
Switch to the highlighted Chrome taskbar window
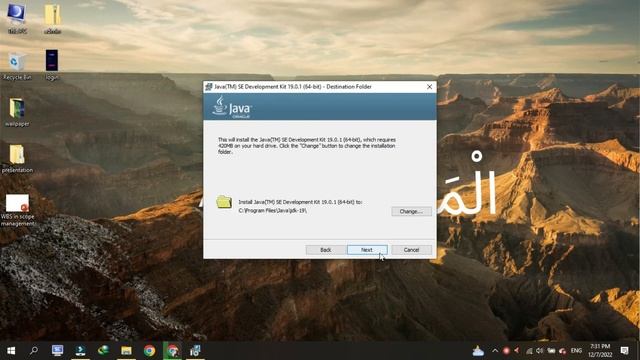point(173,351)
